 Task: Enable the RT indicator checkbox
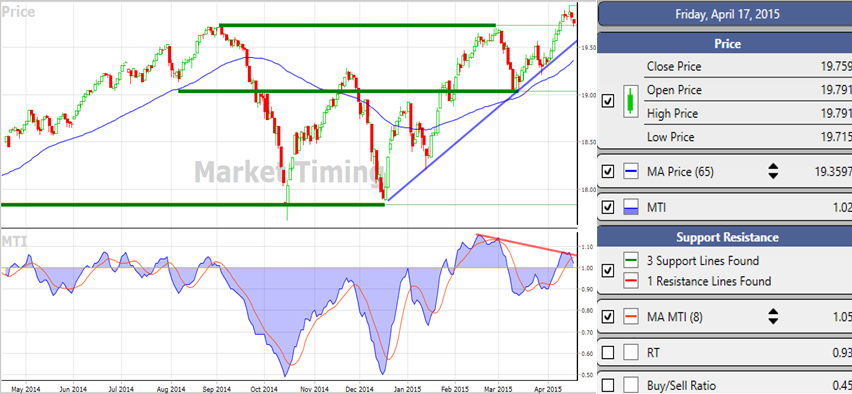click(x=609, y=353)
